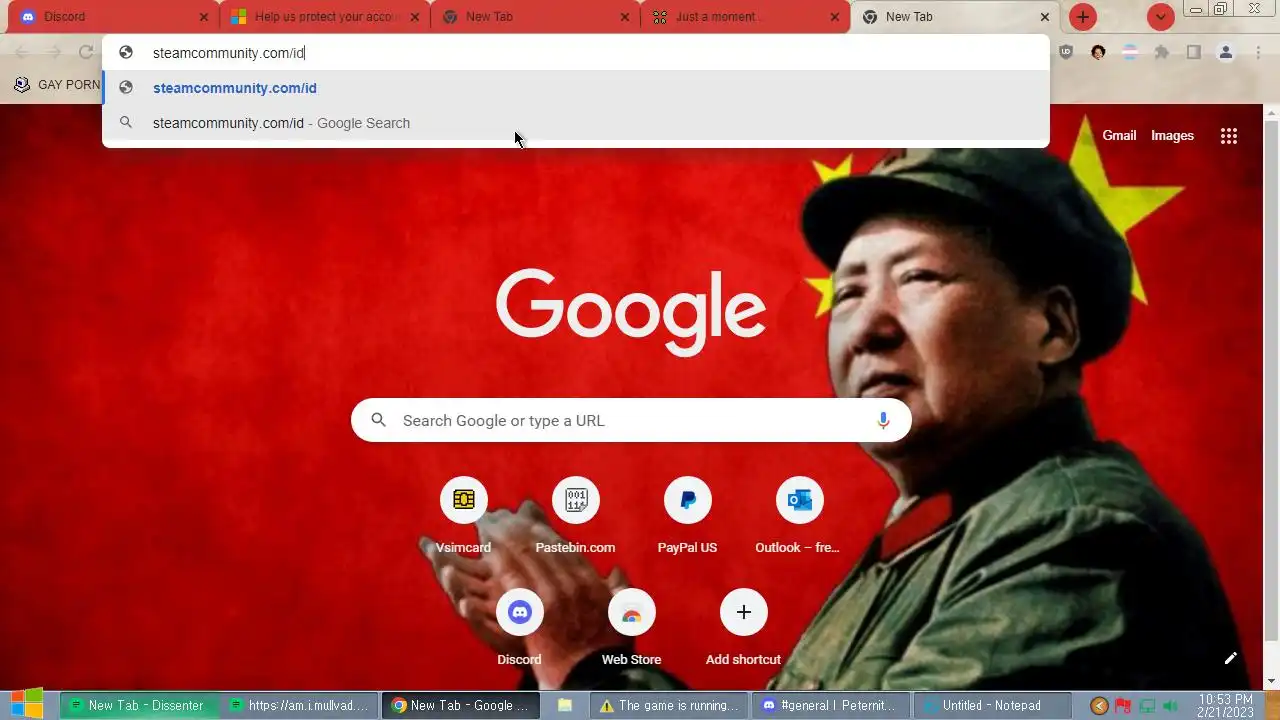Open the File Explorer folder in taskbar

tap(565, 705)
